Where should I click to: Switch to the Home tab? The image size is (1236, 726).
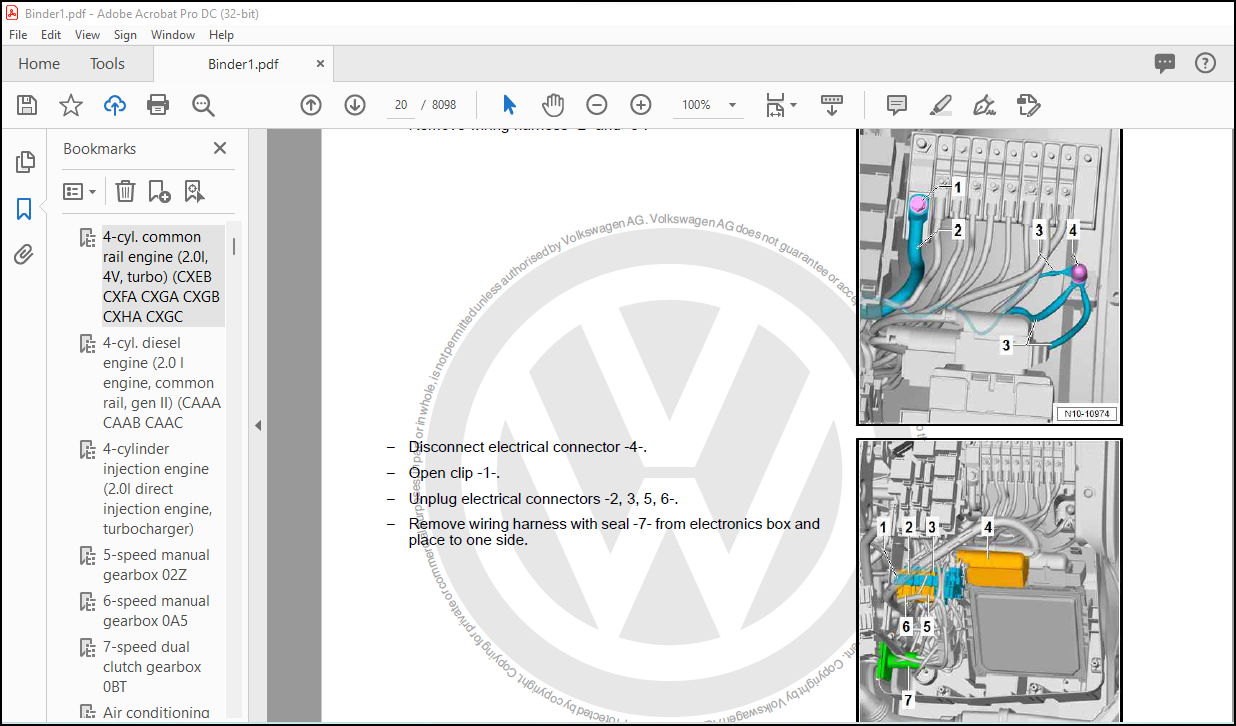click(x=39, y=64)
